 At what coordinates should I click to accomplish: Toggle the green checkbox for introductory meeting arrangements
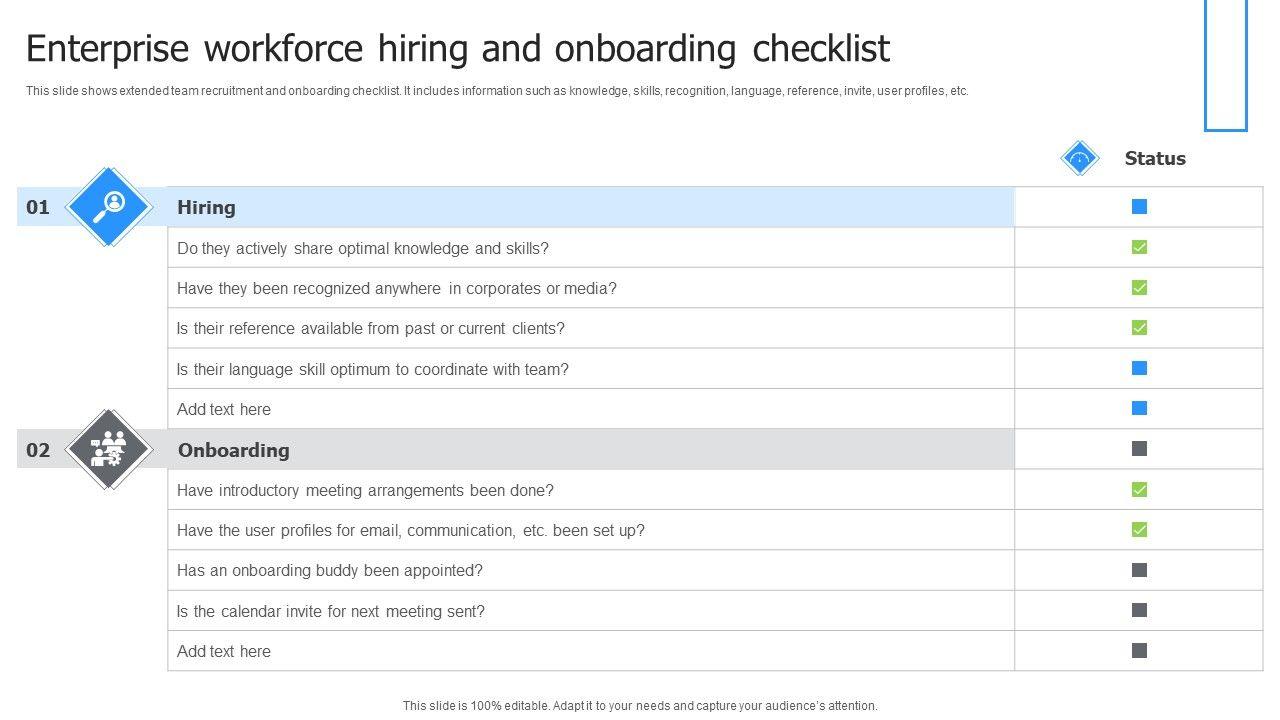pos(1139,489)
